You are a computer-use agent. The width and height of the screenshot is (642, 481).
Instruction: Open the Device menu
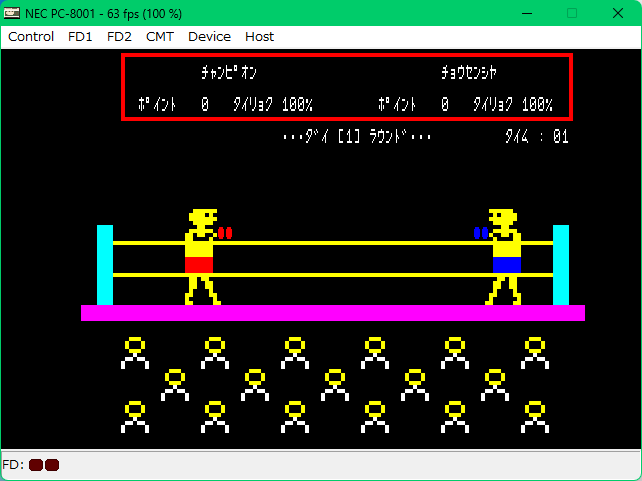209,36
